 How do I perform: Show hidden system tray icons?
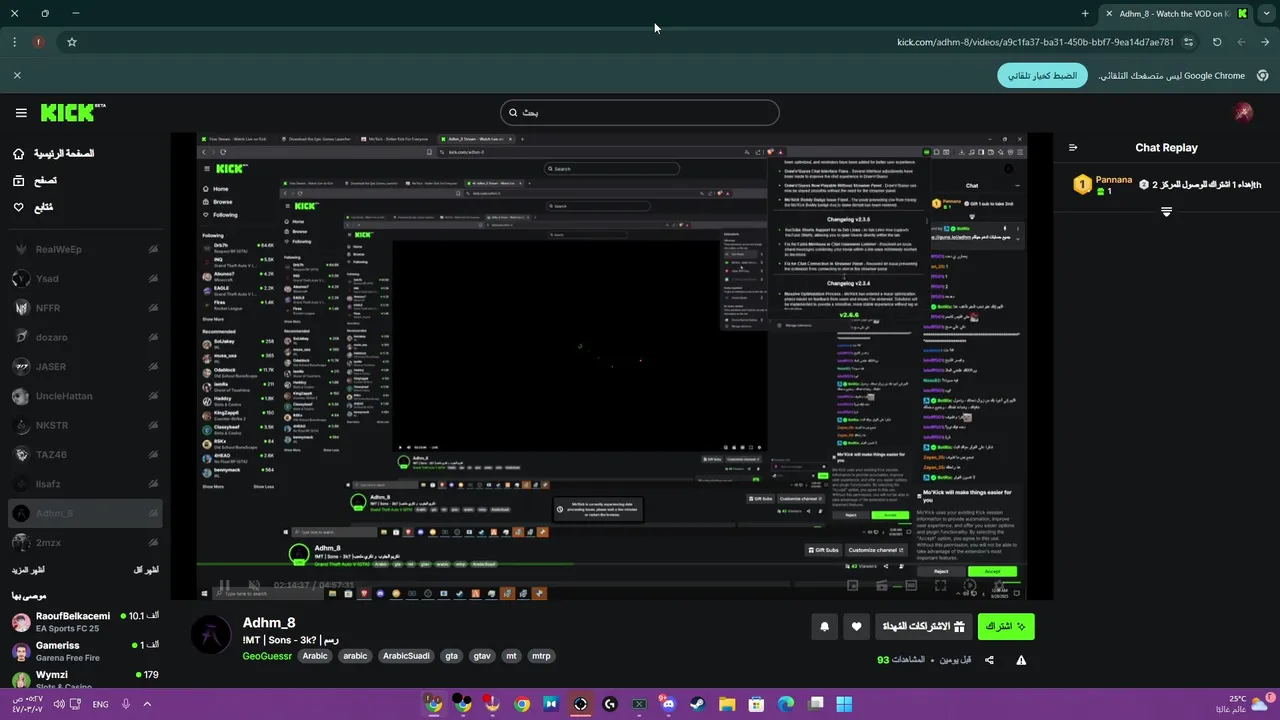[147, 704]
